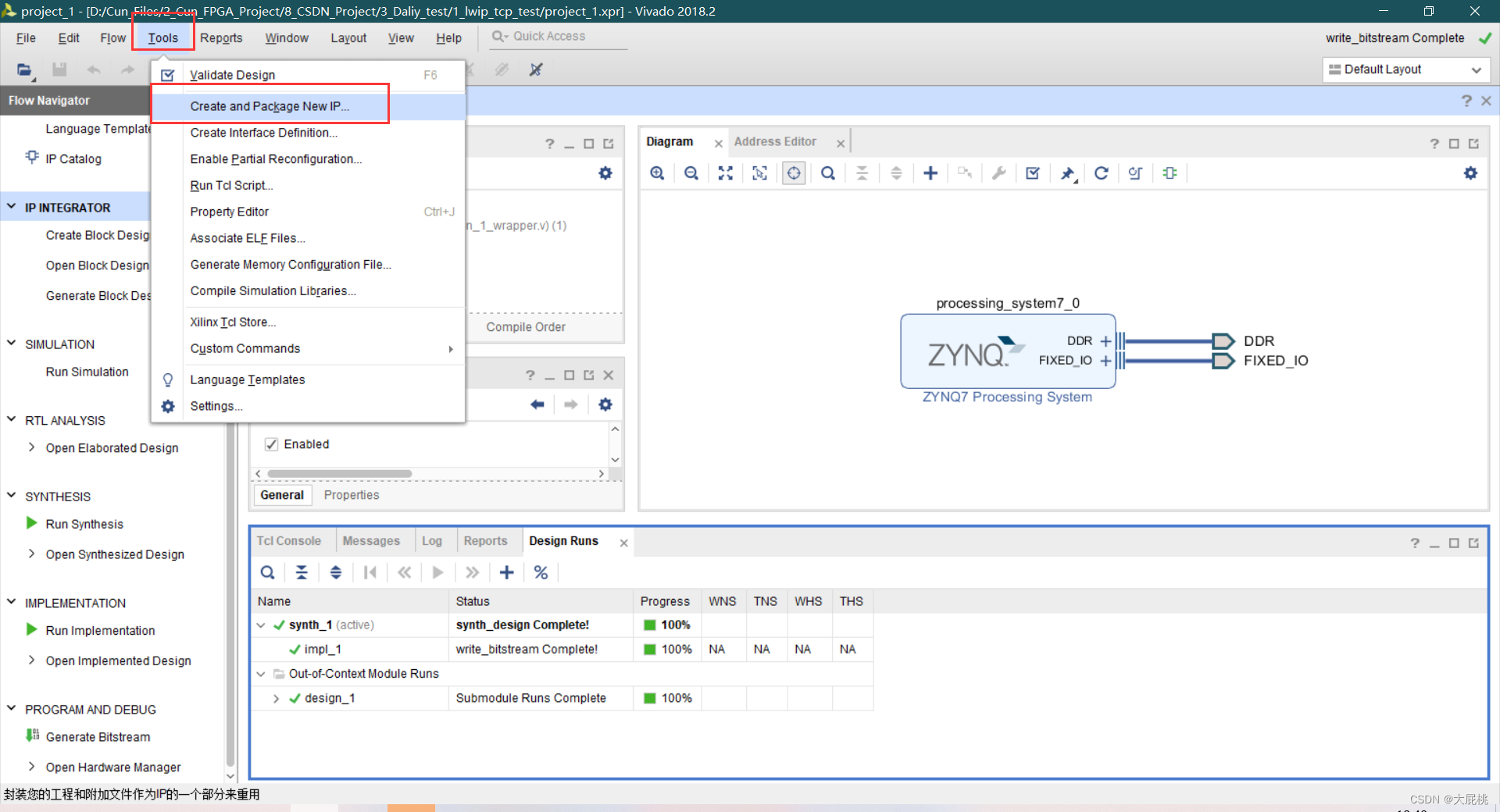Toggle the Enabled checkbox

click(271, 444)
